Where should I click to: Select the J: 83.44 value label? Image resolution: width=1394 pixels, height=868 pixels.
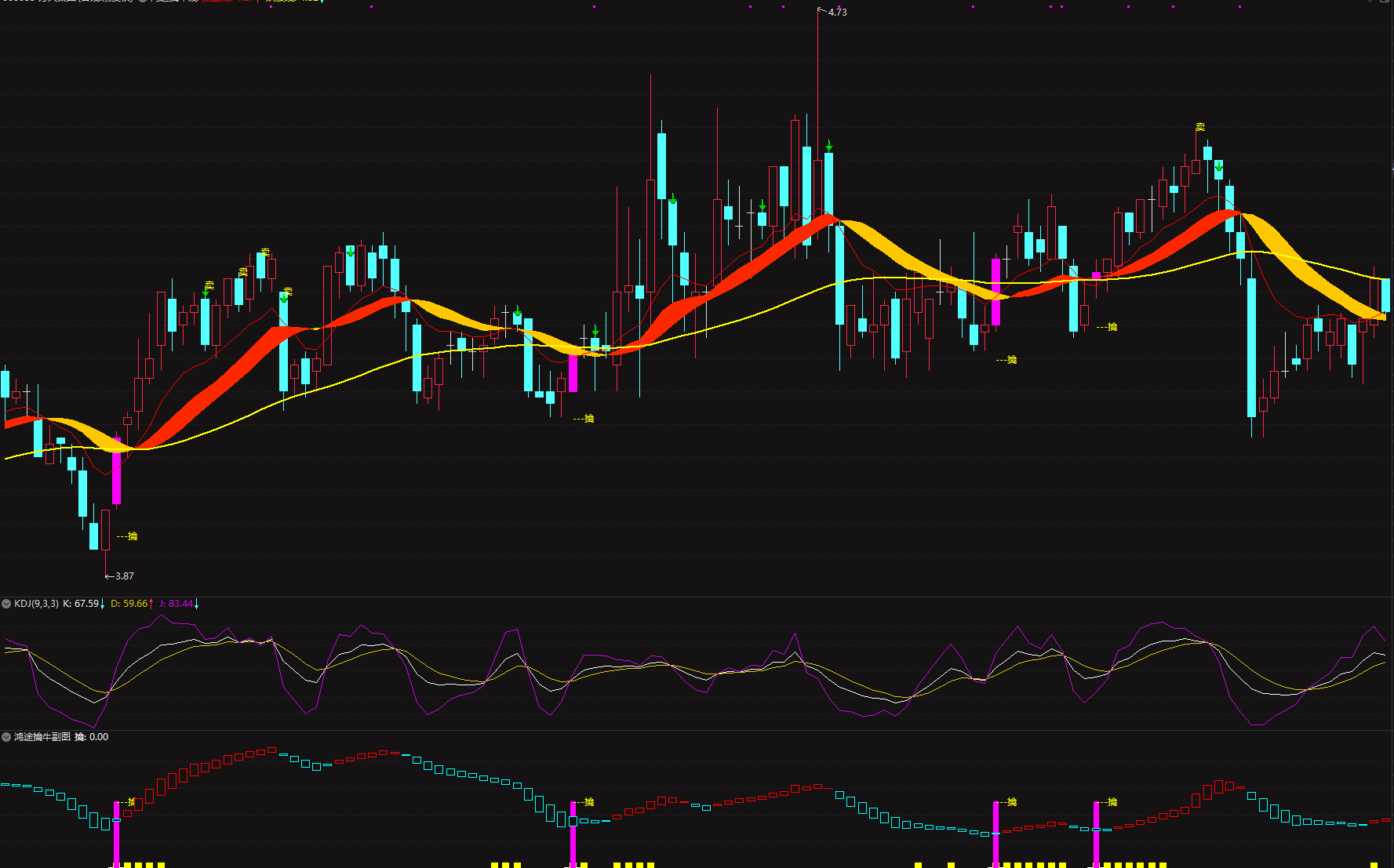176,604
